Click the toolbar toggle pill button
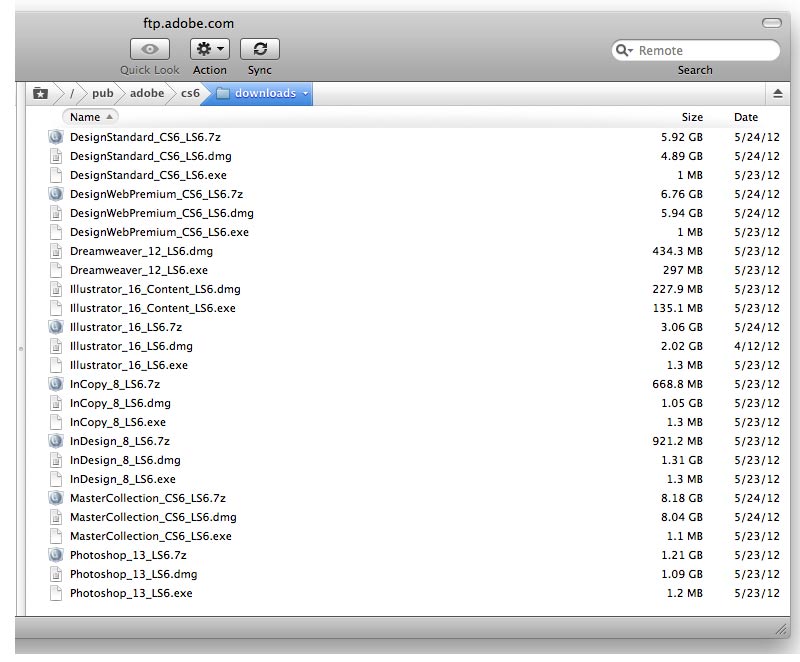Screen dimensions: 800x662 (x=771, y=23)
